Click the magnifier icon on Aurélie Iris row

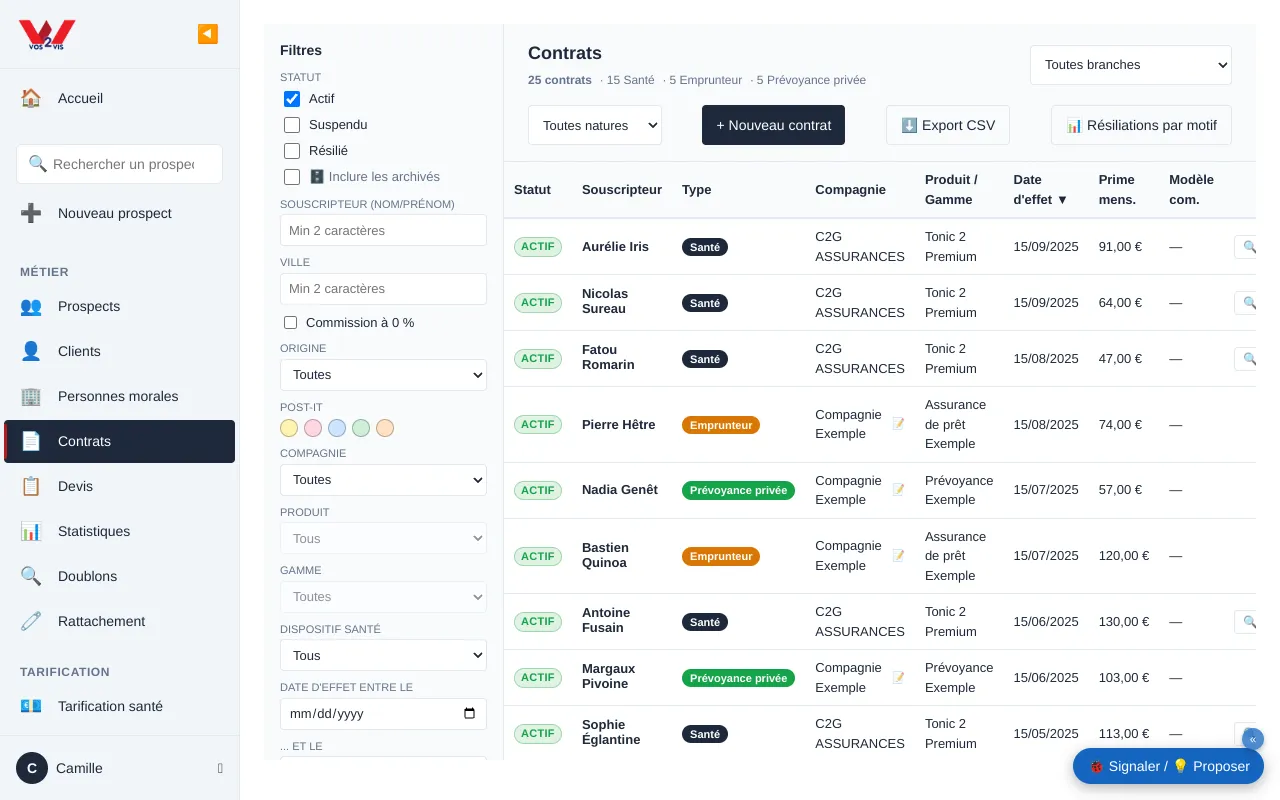[x=1247, y=246]
